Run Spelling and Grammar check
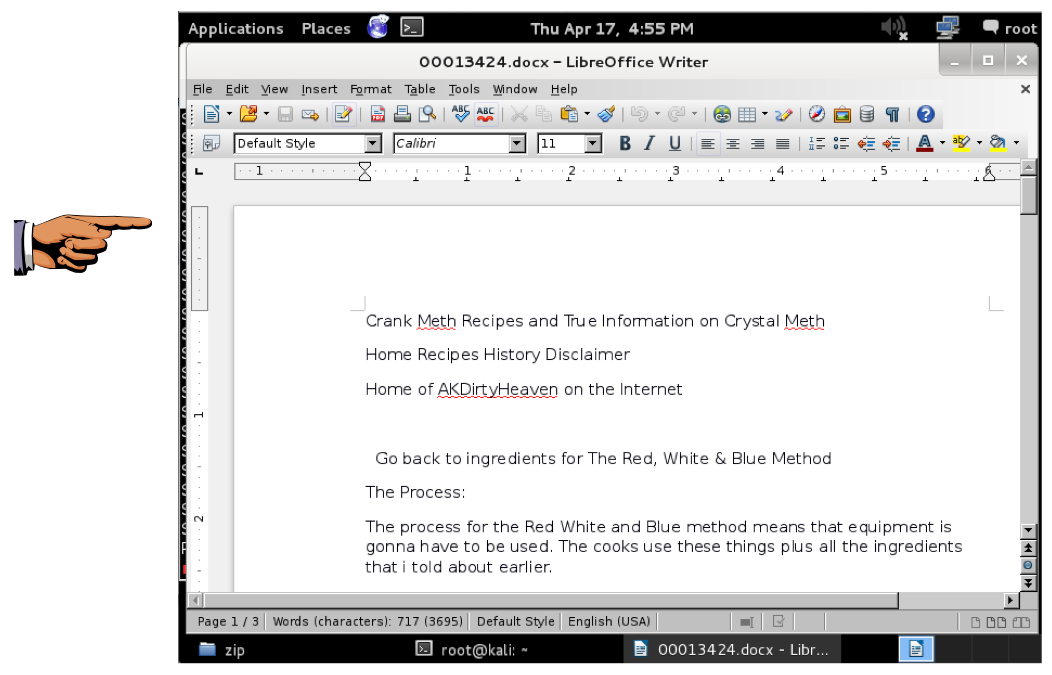Viewport: 1052px width, 675px height. coord(460,113)
